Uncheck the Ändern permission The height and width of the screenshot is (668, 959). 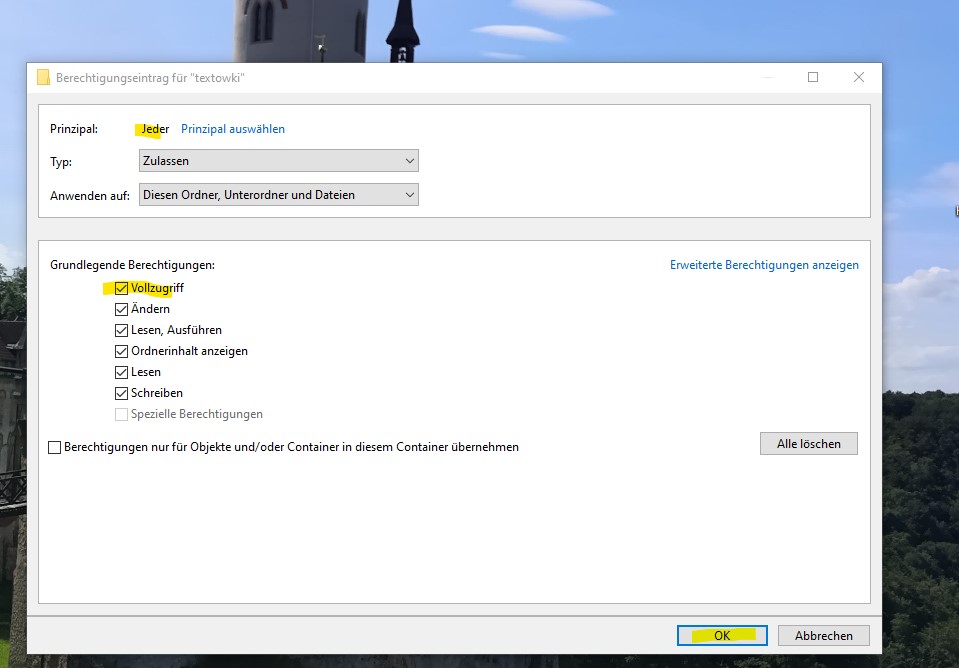click(121, 310)
